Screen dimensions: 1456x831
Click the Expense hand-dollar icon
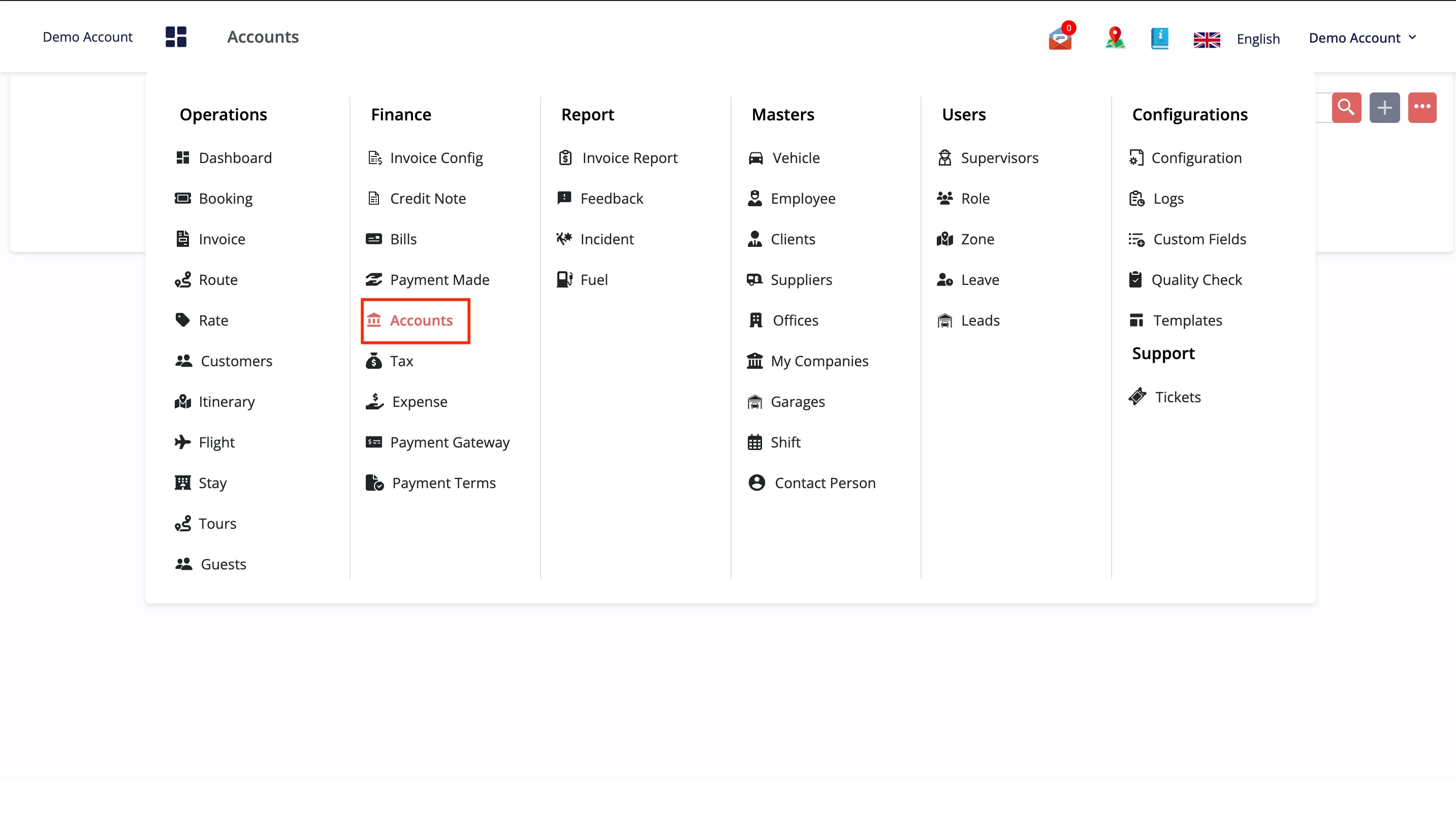(x=374, y=401)
